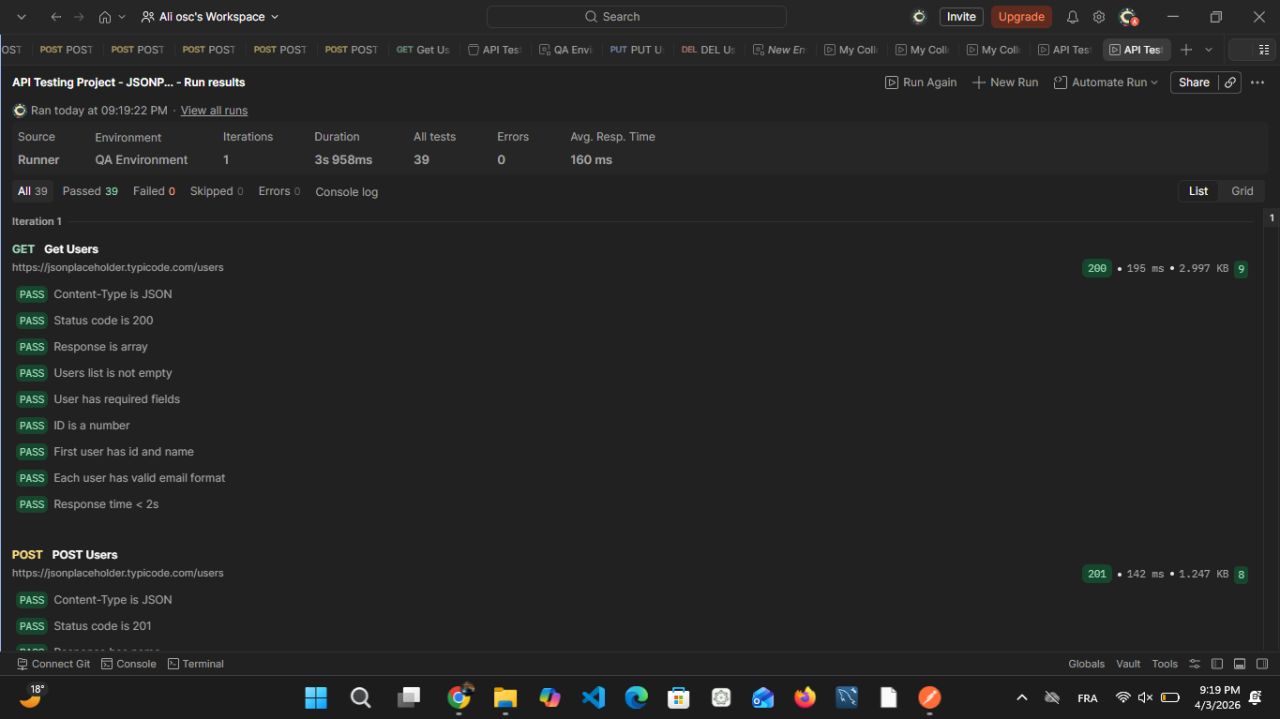Viewport: 1280px width, 719px height.
Task: Filter results by Skipped 0
Action: [216, 191]
